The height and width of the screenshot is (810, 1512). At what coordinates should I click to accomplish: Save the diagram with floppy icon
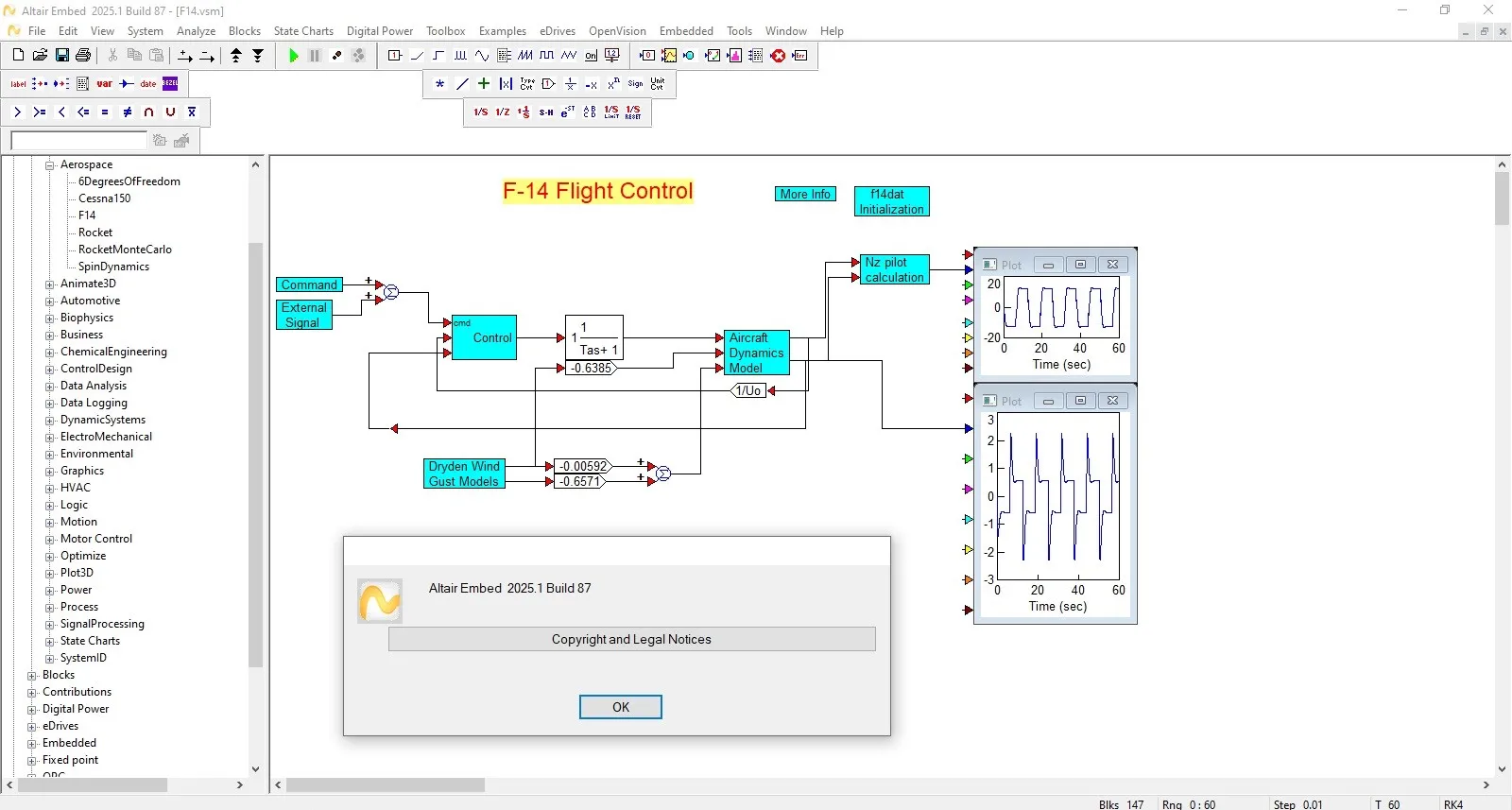[61, 56]
